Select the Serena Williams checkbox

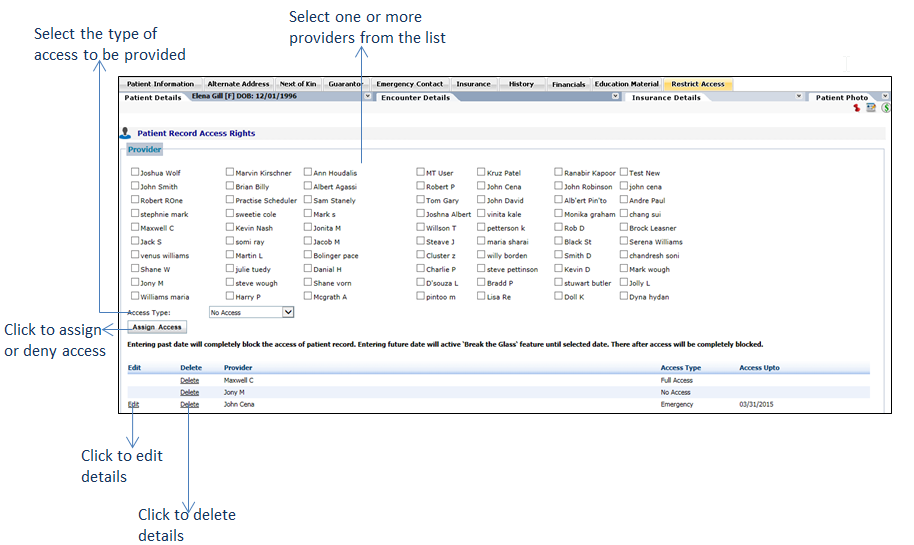pos(624,241)
